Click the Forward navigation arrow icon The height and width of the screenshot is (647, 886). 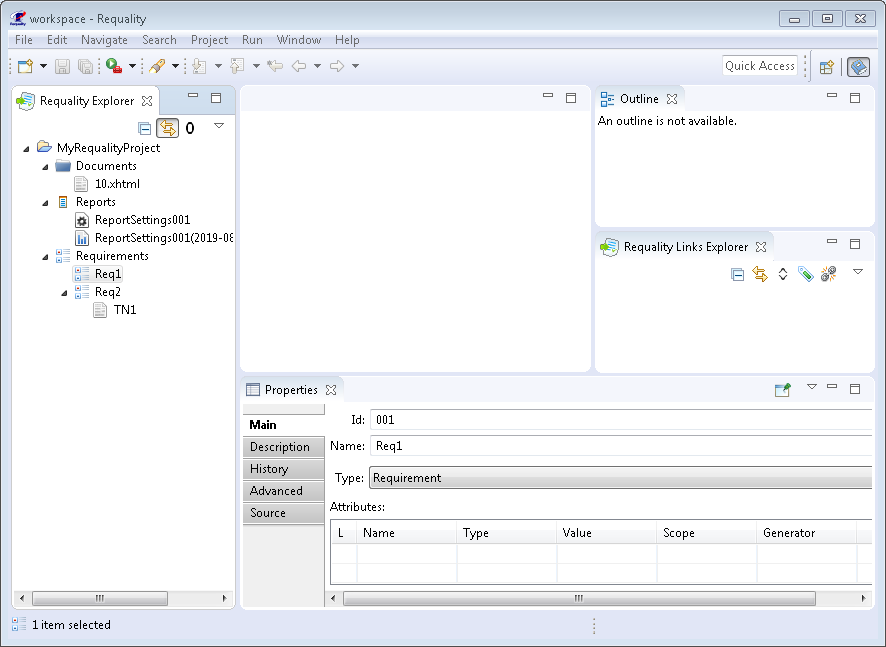(337, 66)
